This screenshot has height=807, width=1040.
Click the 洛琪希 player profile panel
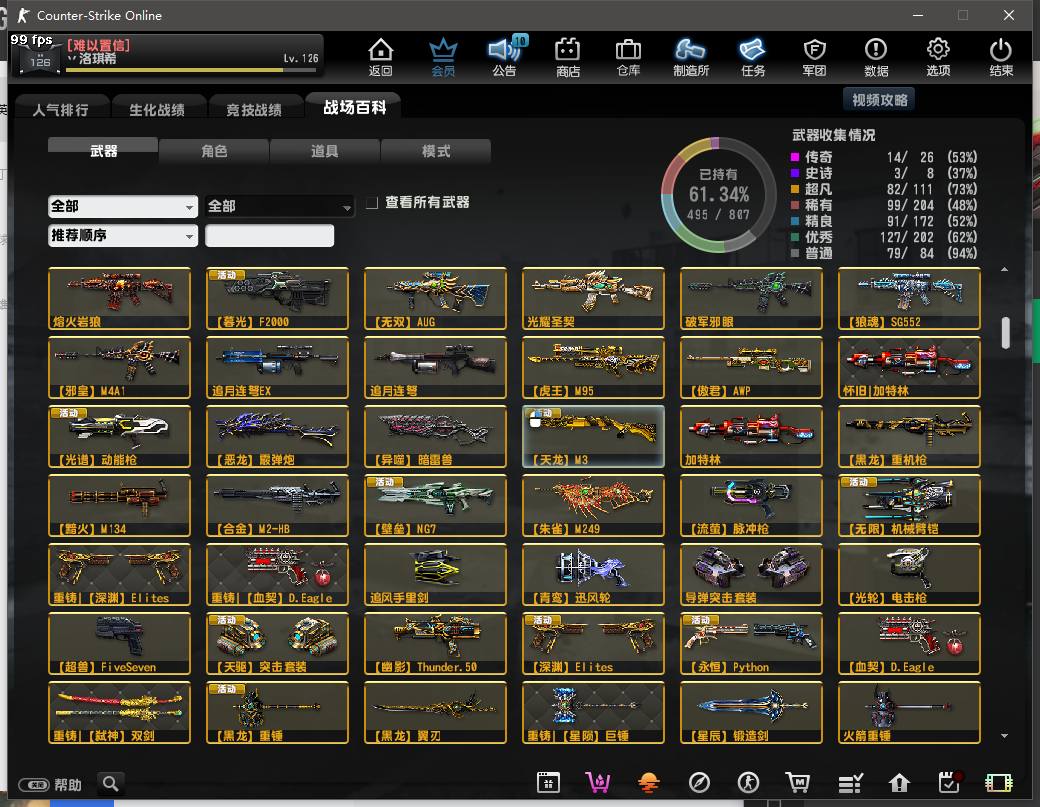pyautogui.click(x=167, y=54)
